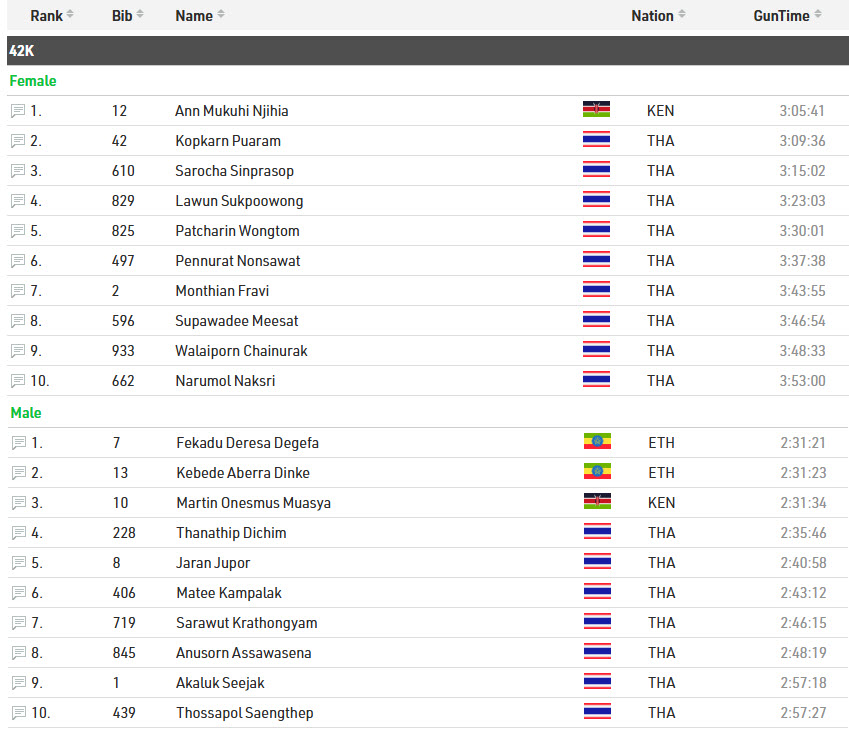Screen dimensions: 849x731
Task: Open comment icon for Ann Mukuhi Njihia
Action: [x=18, y=111]
